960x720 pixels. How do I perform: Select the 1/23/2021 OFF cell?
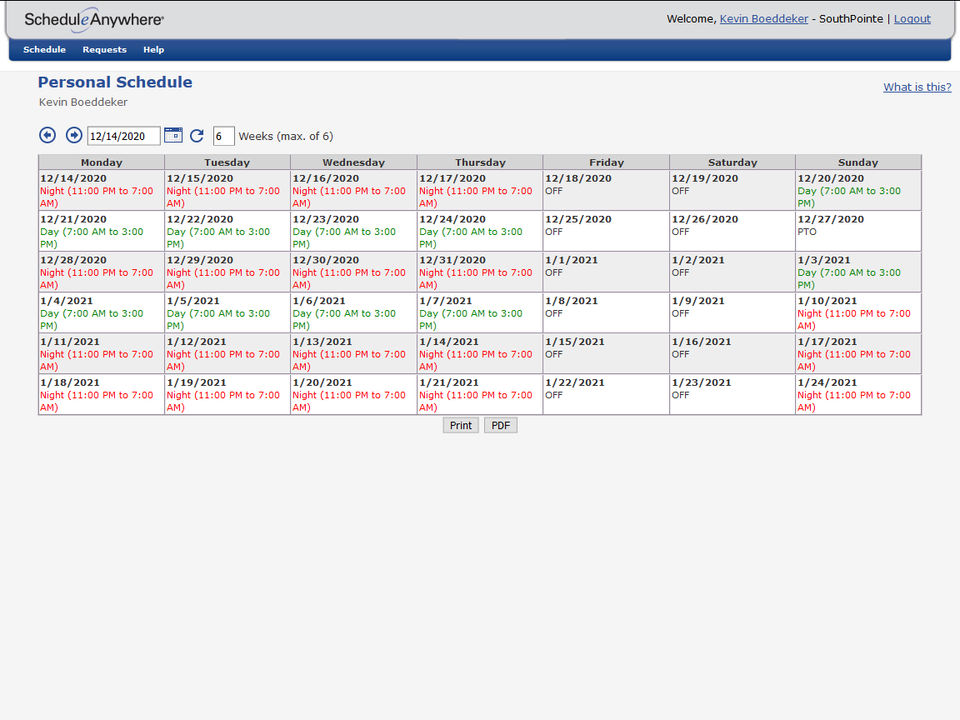pyautogui.click(x=732, y=394)
